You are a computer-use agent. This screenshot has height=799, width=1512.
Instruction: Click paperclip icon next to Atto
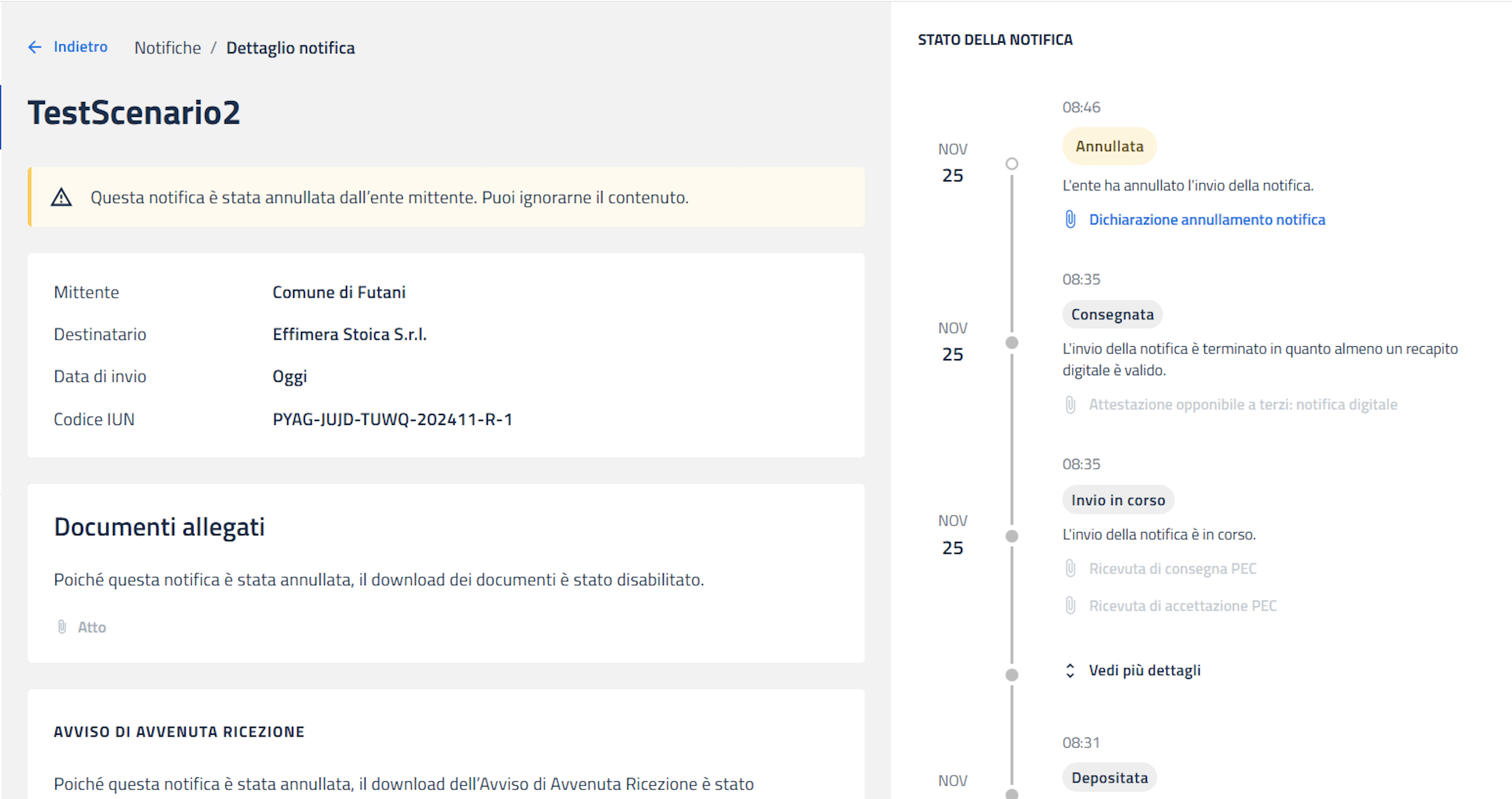(x=62, y=627)
